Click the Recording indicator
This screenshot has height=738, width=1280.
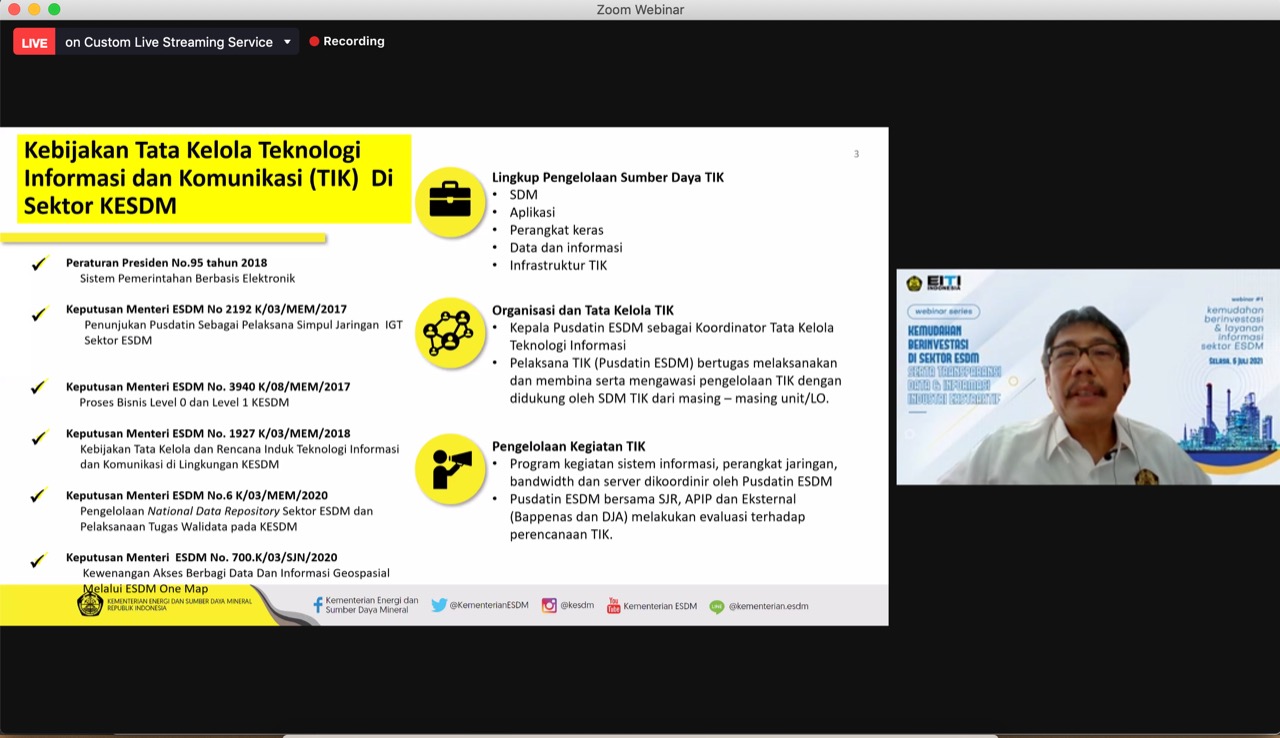347,41
